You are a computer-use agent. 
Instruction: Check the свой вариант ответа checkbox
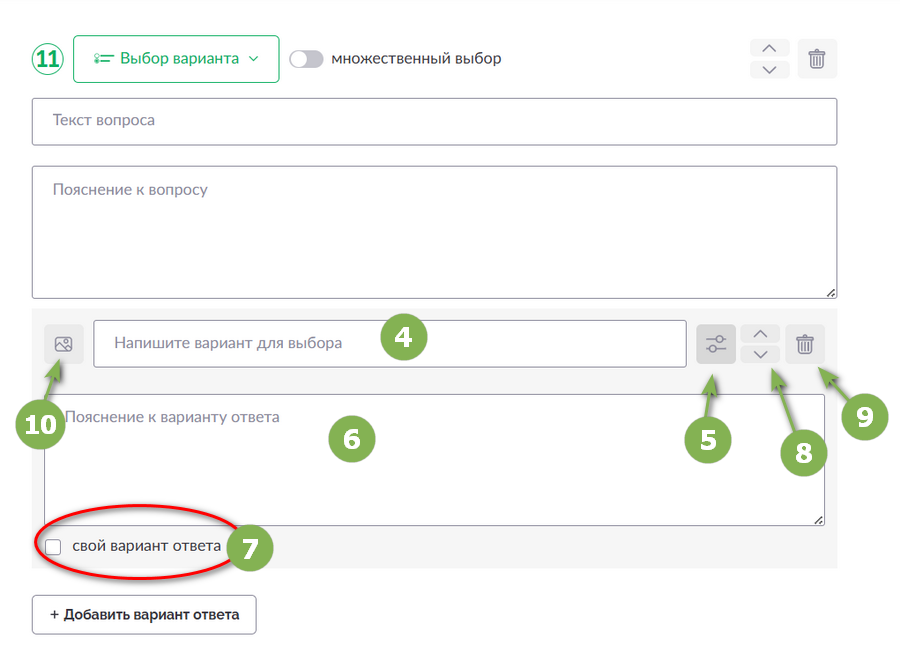53,547
